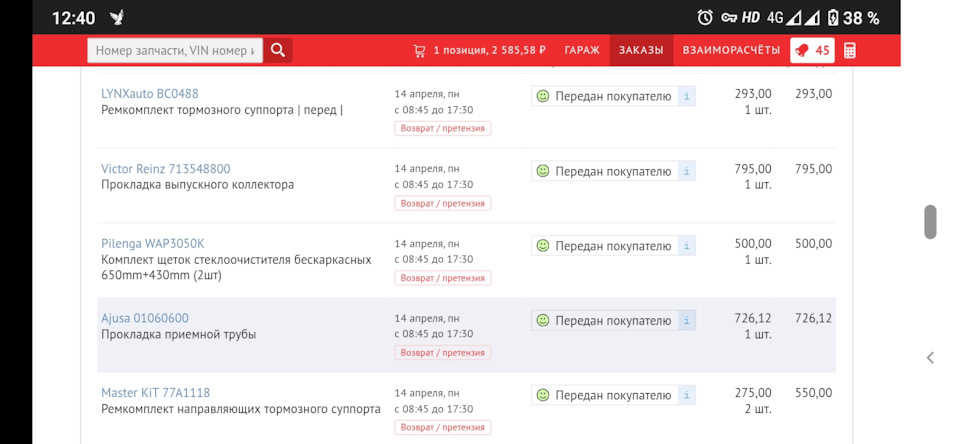The image size is (960, 444).
Task: Open the ГАРАЖ menu item
Action: [x=582, y=50]
